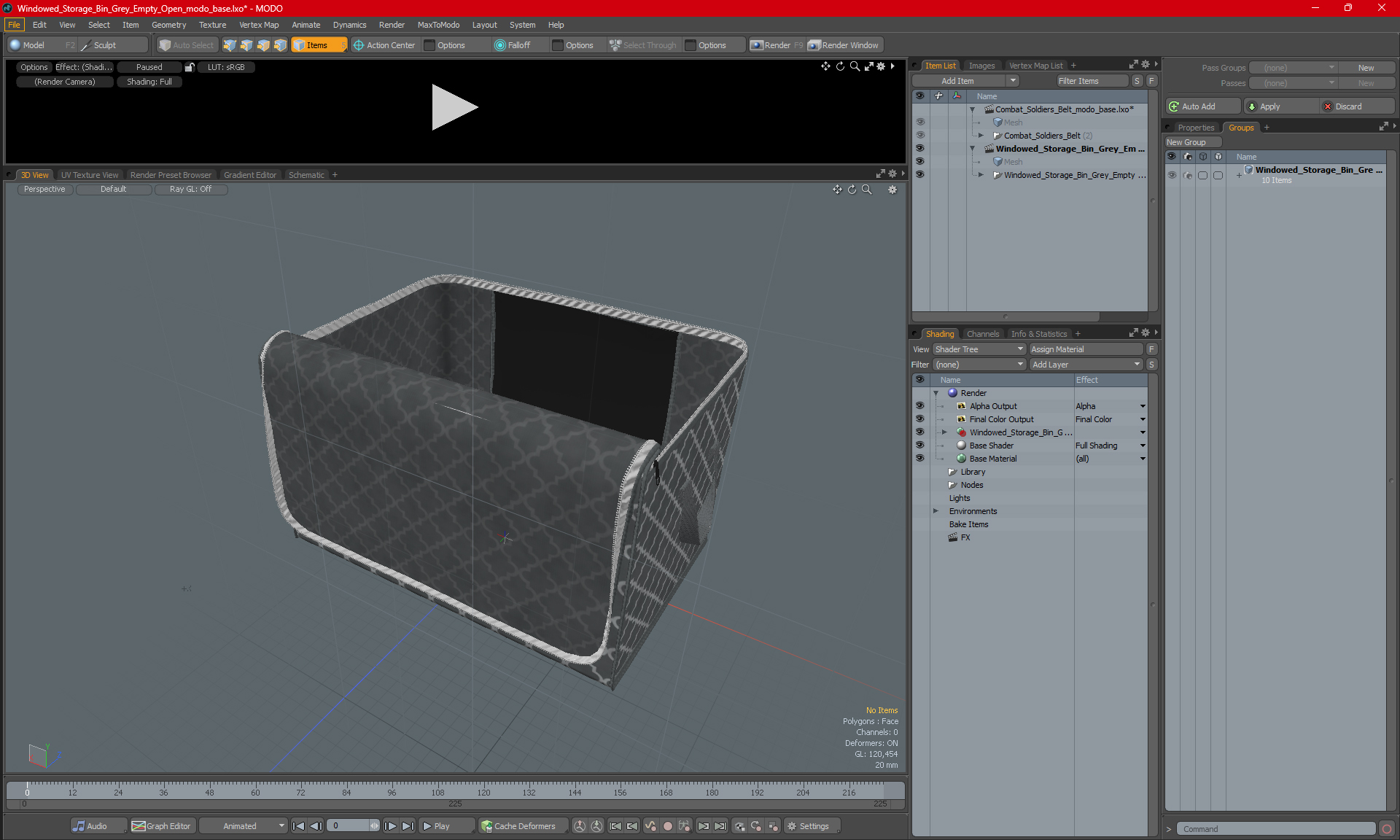The width and height of the screenshot is (1400, 840).
Task: Open the Add Layer dropdown
Action: coord(1086,365)
